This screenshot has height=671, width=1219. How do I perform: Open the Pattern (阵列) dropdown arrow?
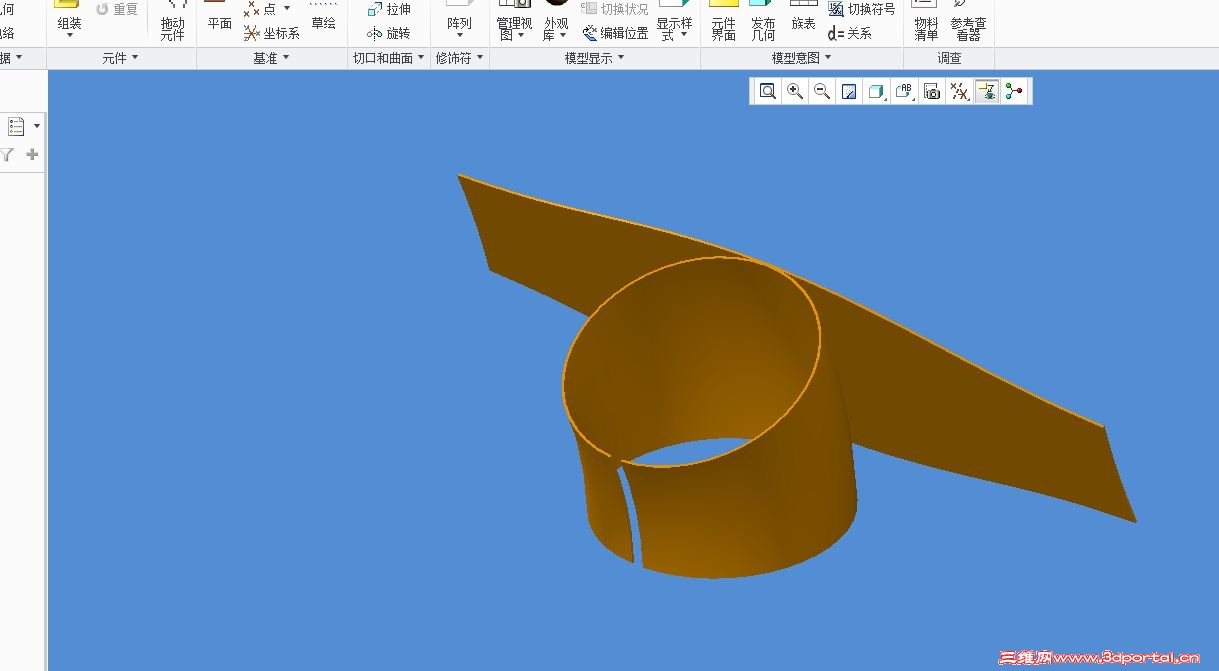point(459,37)
